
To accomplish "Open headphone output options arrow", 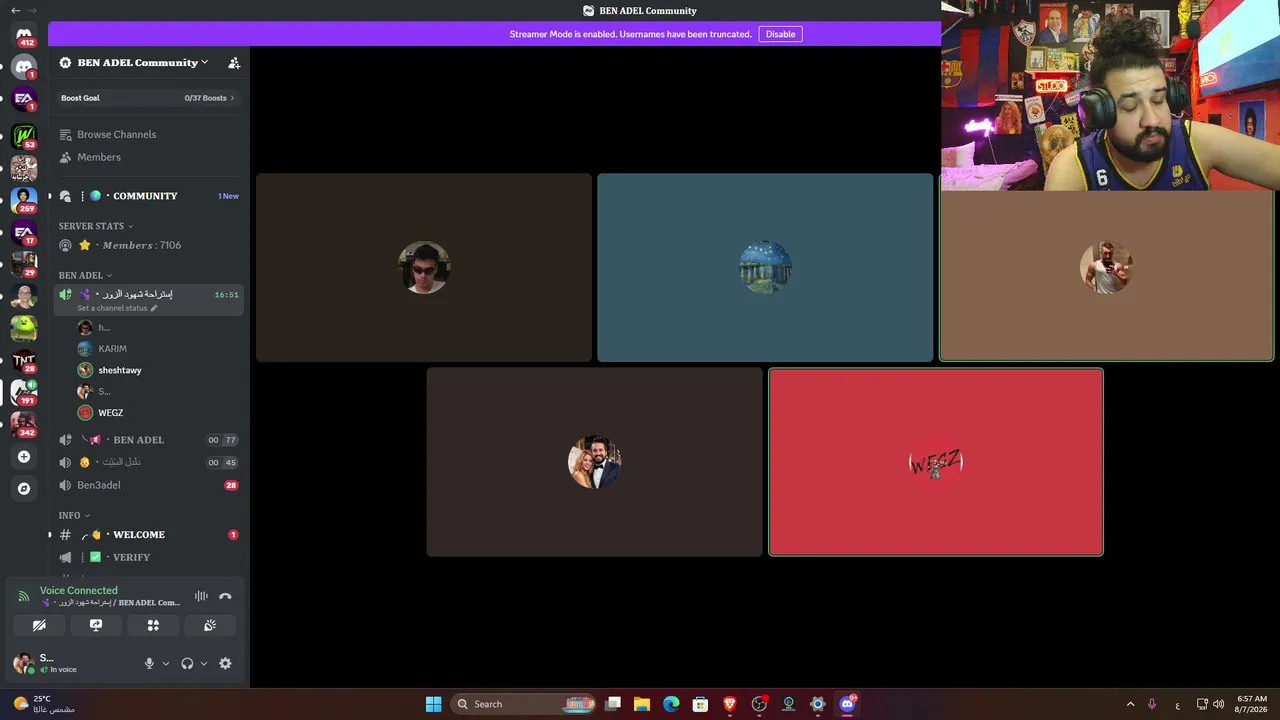I will click(x=204, y=663).
